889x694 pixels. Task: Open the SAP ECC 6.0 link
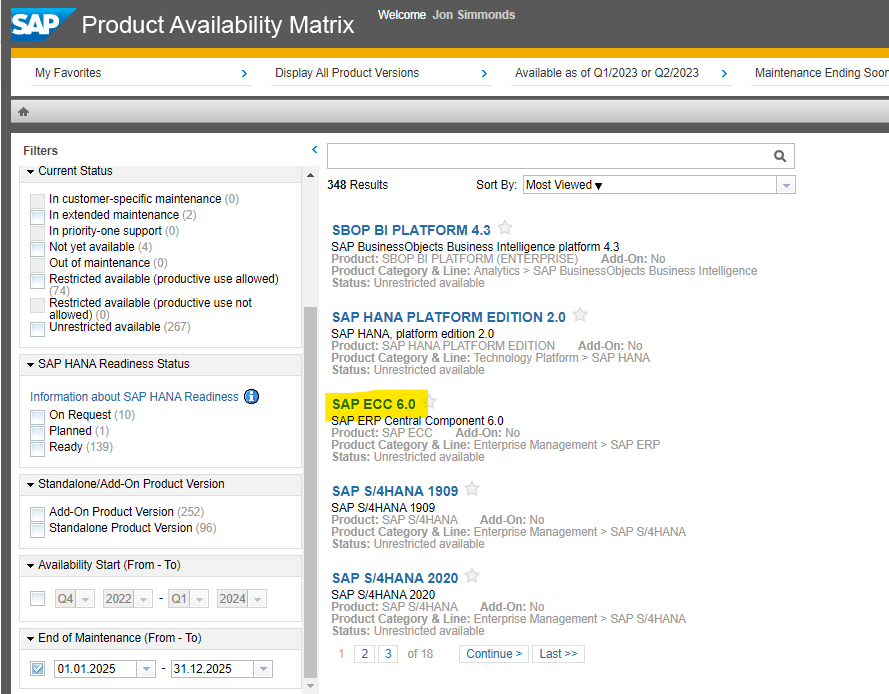[373, 404]
